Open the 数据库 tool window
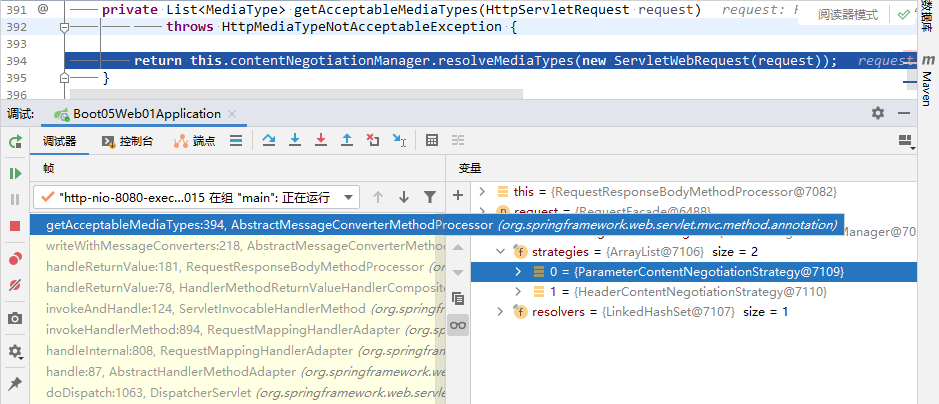Viewport: 939px width, 404px height. tap(927, 18)
